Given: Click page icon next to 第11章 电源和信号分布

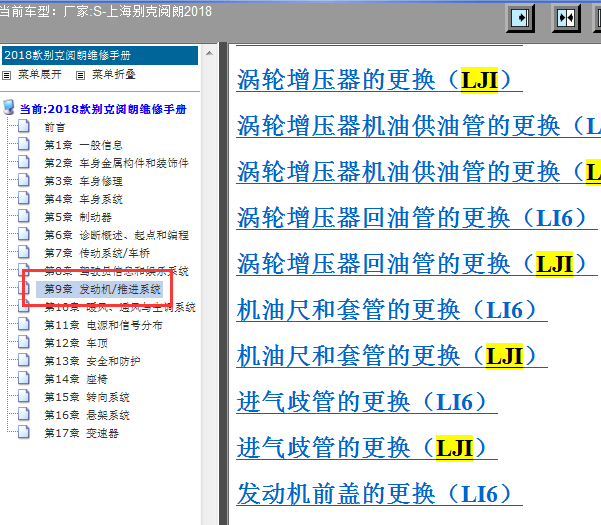Looking at the screenshot, I should (x=24, y=324).
